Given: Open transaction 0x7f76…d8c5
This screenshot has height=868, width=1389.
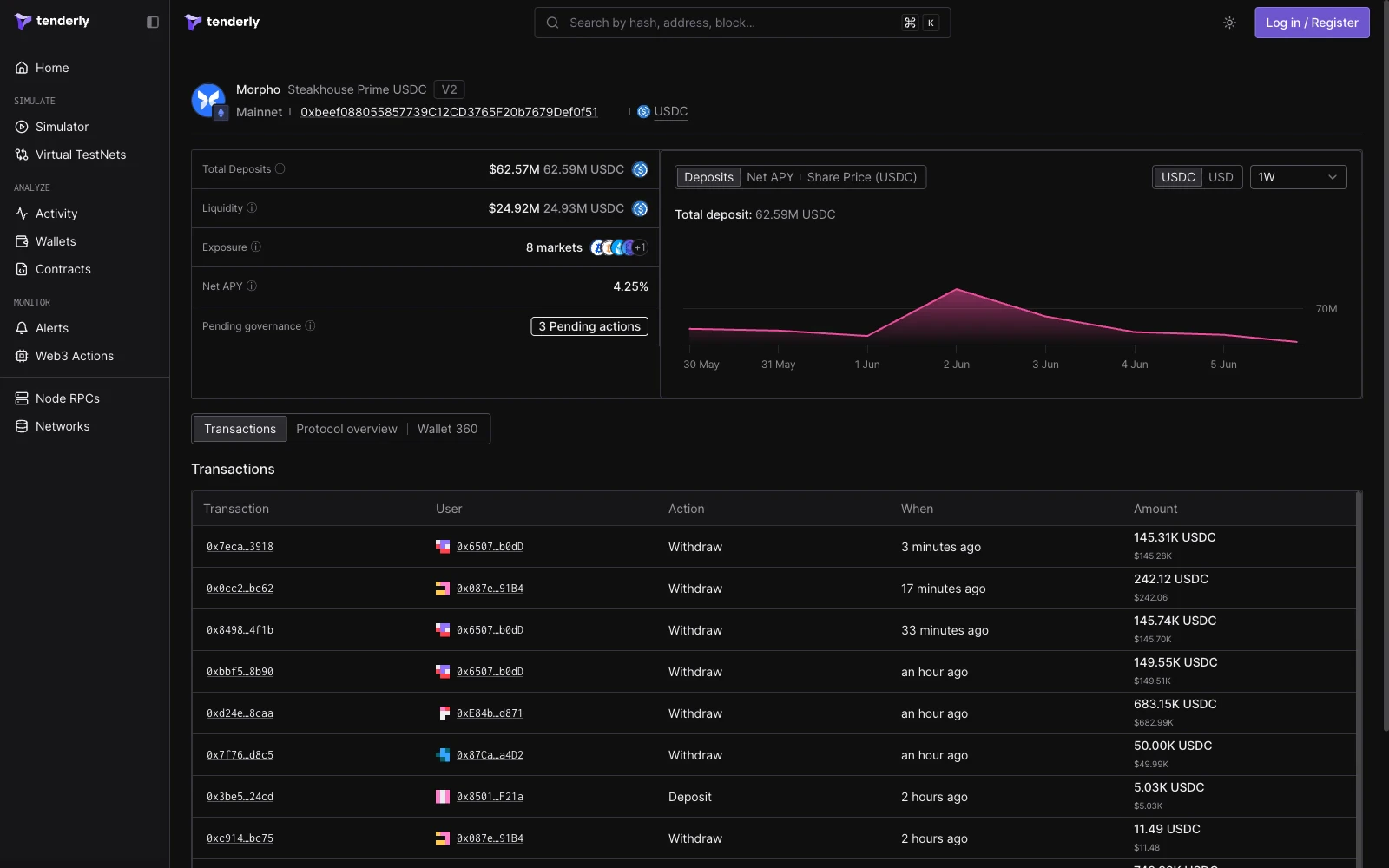Looking at the screenshot, I should tap(240, 755).
